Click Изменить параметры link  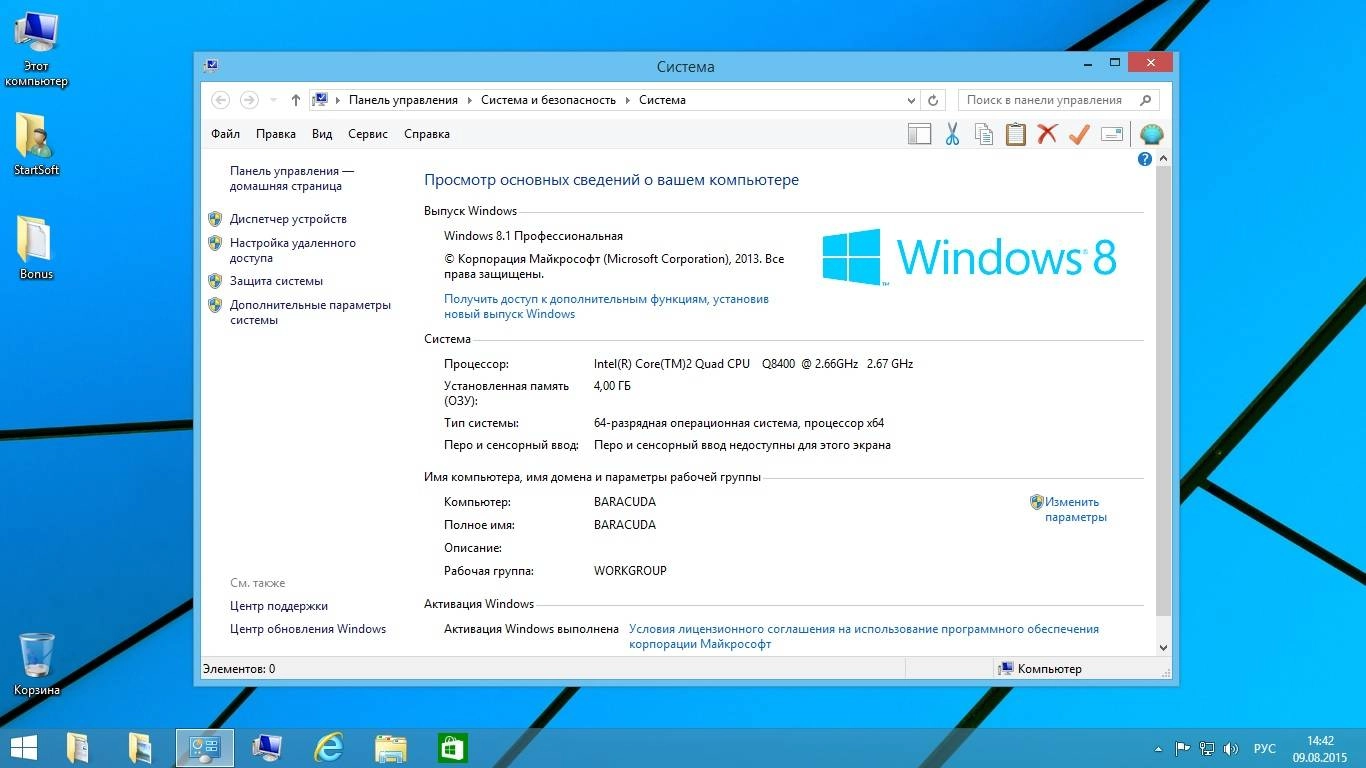tap(1076, 510)
